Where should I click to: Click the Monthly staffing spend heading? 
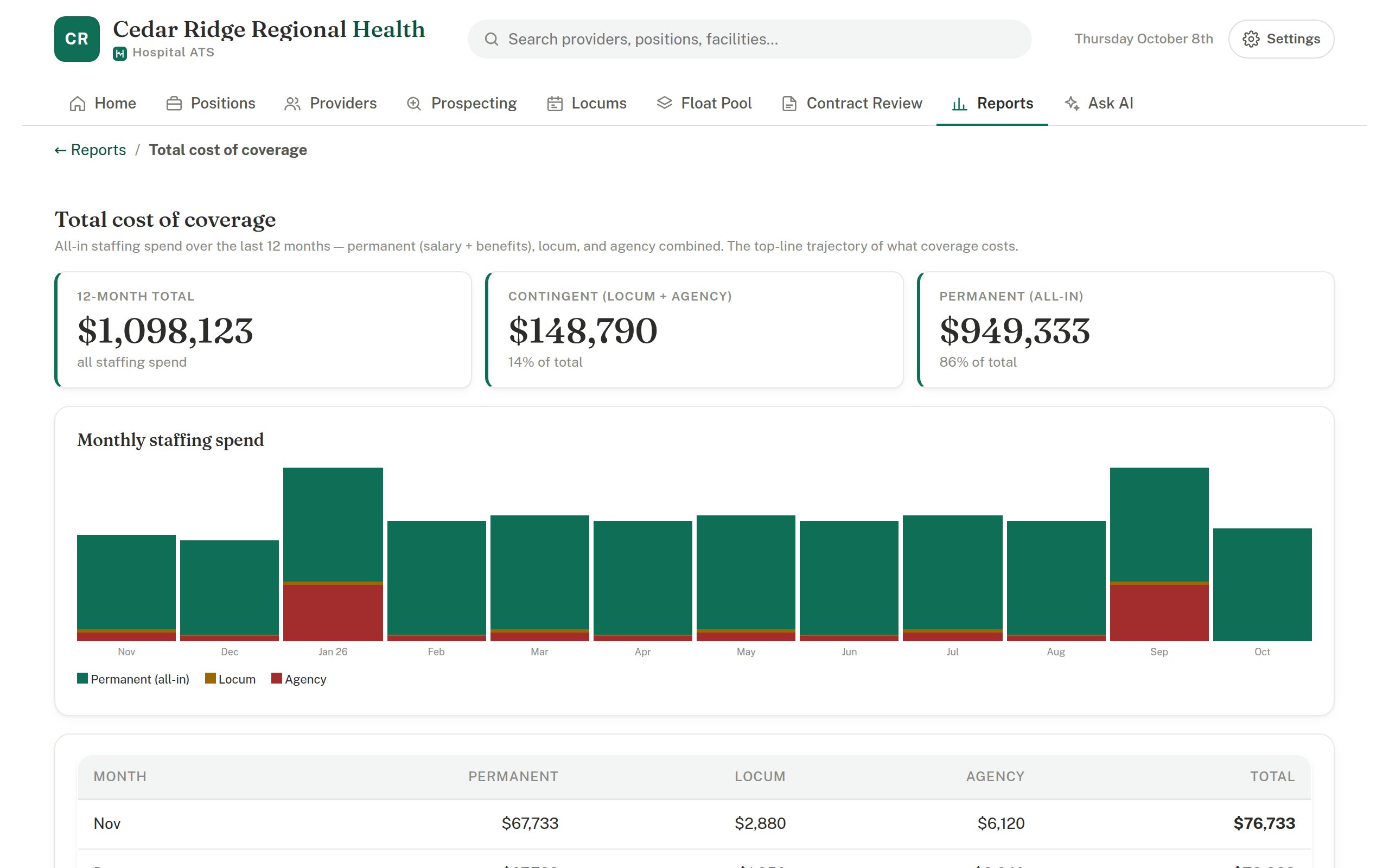pyautogui.click(x=170, y=440)
